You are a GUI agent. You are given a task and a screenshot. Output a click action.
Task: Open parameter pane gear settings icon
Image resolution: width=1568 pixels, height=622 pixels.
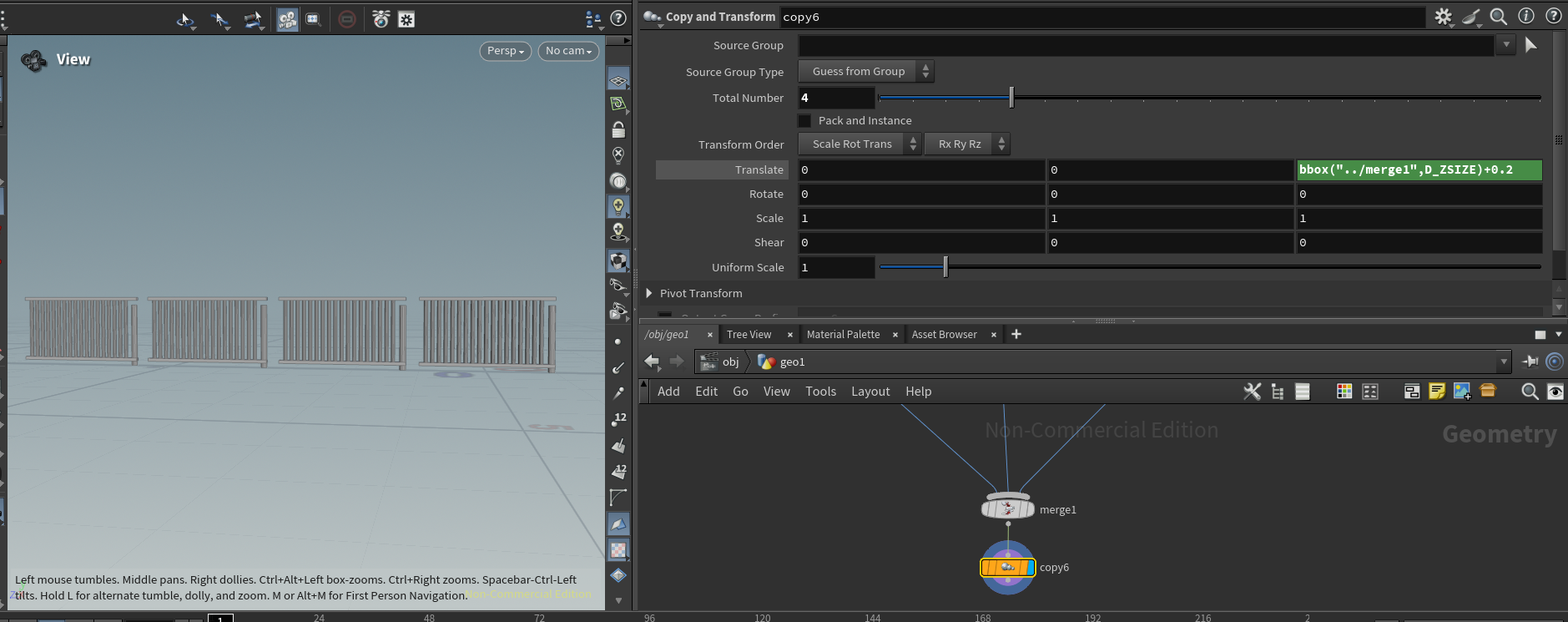point(1443,17)
